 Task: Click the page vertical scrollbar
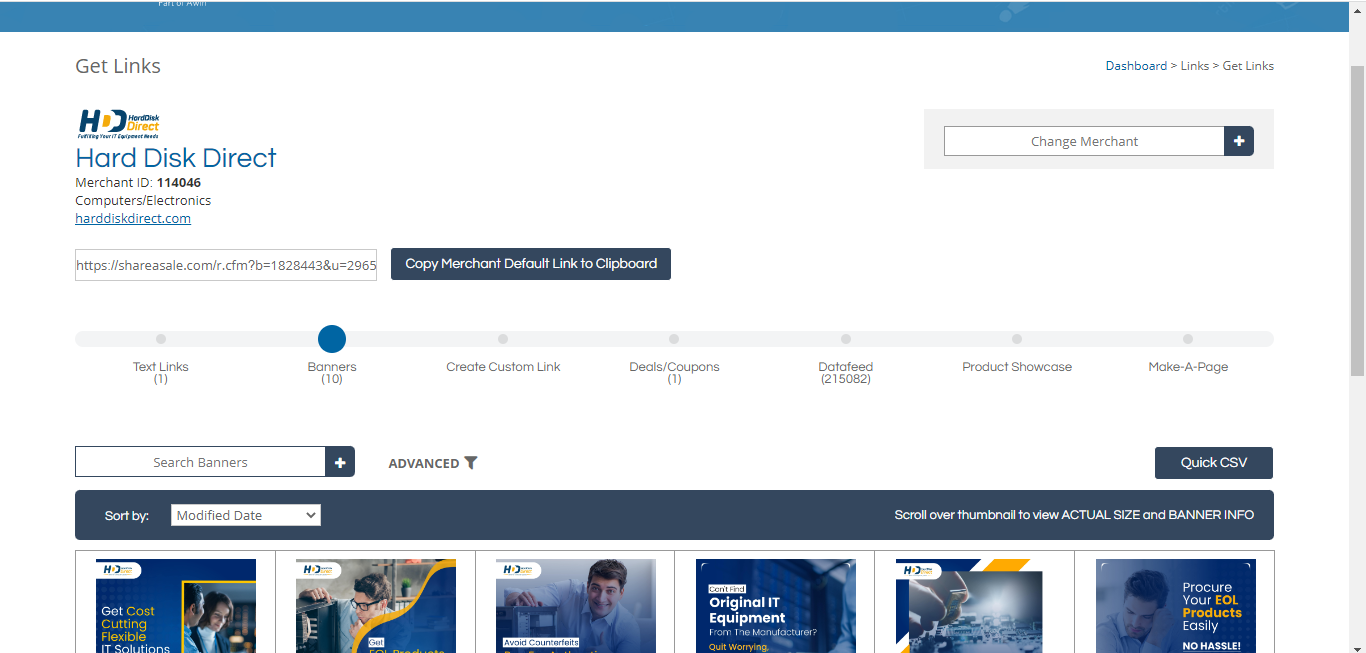pyautogui.click(x=1357, y=220)
